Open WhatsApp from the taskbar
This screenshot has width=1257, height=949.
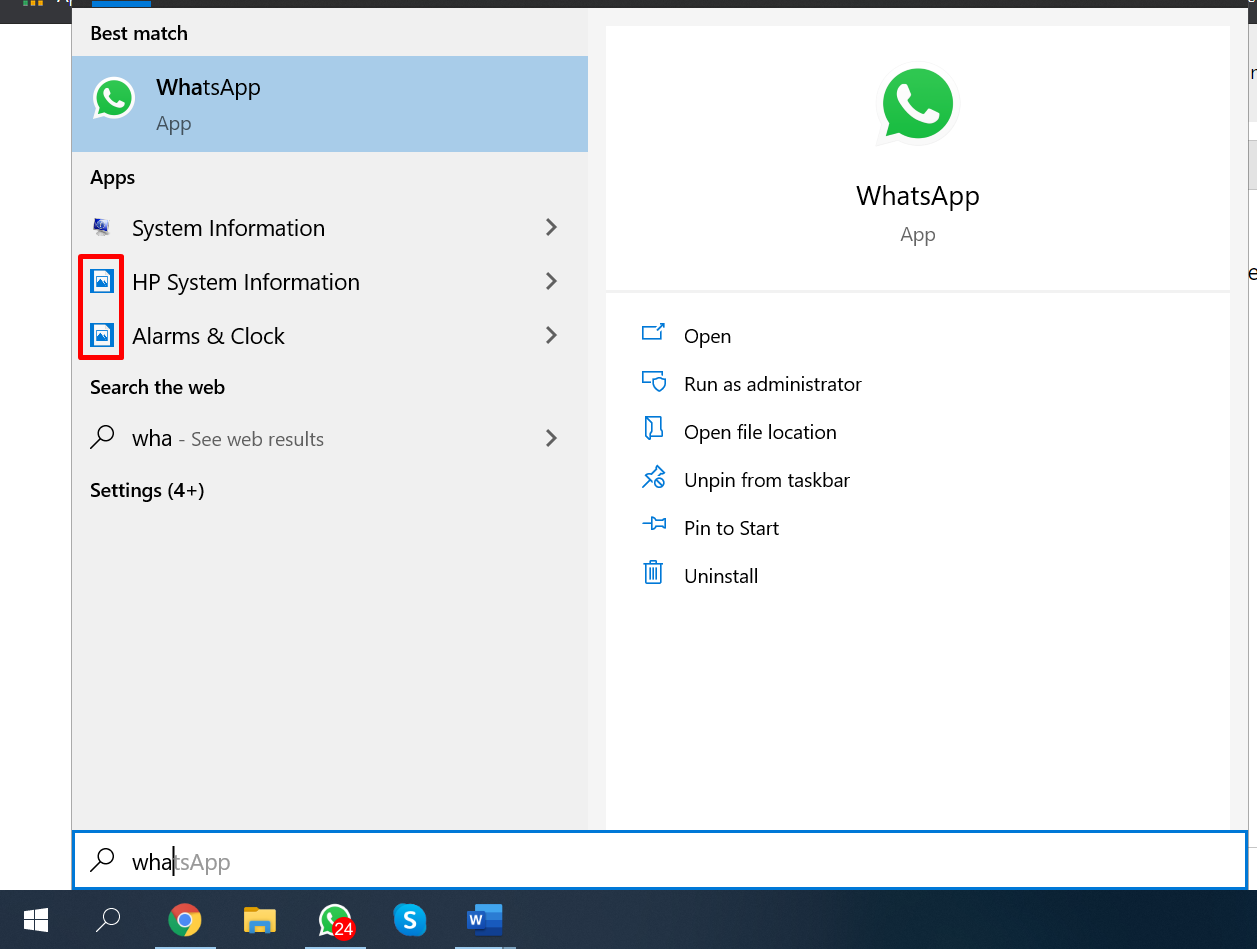[335, 920]
